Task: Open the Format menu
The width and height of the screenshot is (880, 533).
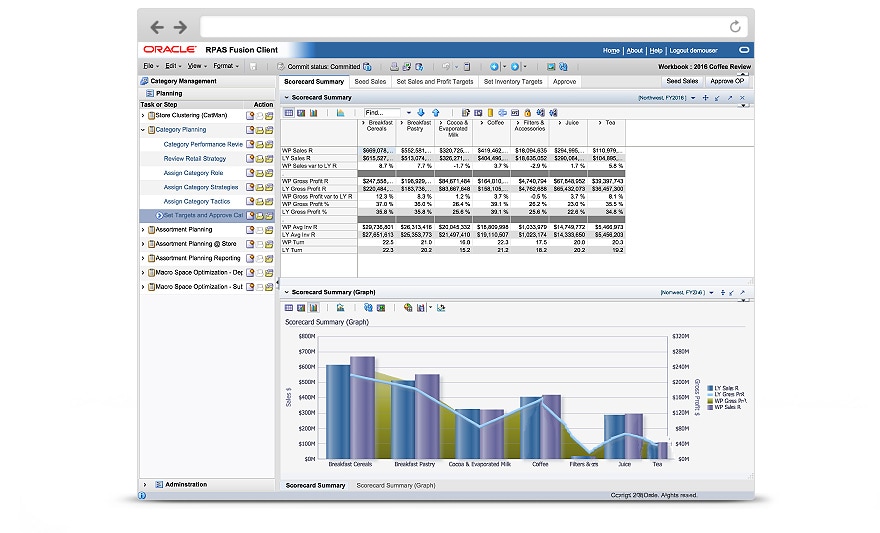Action: coord(226,66)
